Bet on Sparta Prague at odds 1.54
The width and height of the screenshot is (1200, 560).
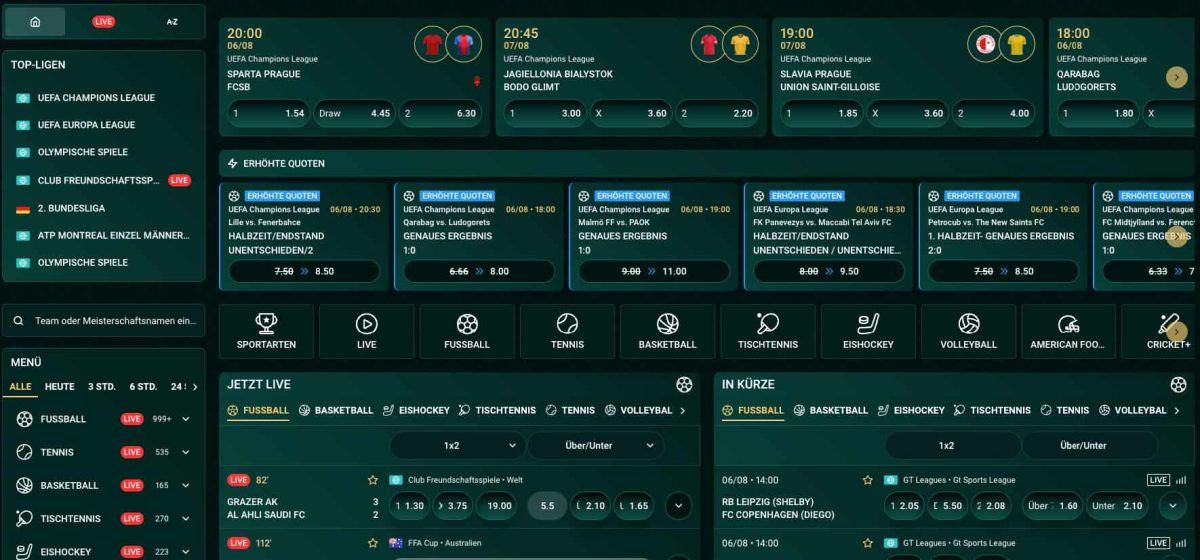(267, 113)
